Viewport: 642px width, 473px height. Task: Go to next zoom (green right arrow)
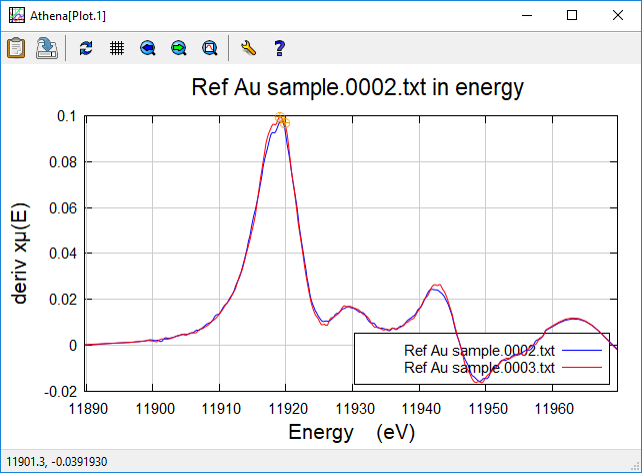[x=179, y=48]
